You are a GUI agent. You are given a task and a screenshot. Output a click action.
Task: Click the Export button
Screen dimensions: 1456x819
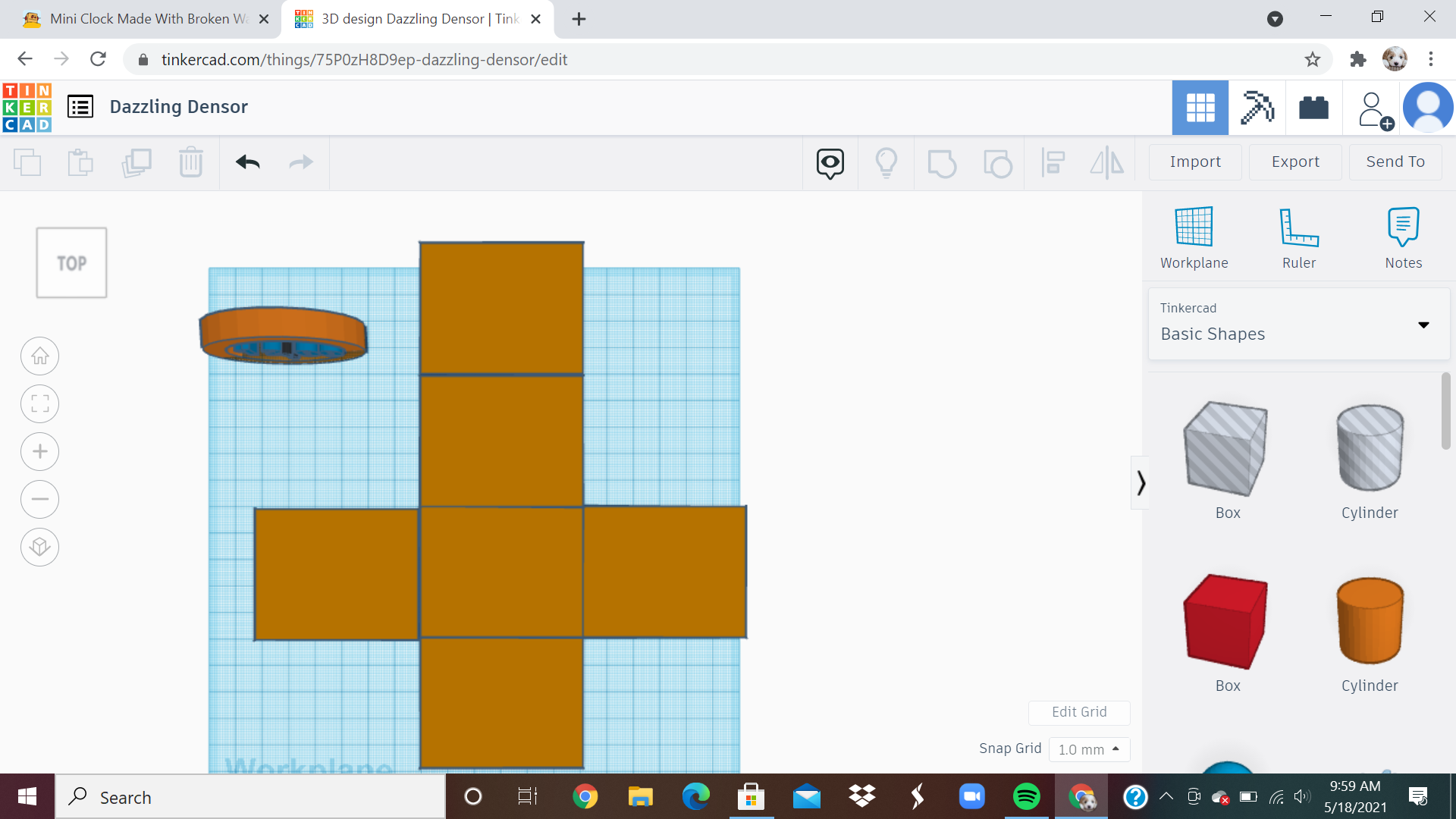click(x=1294, y=162)
